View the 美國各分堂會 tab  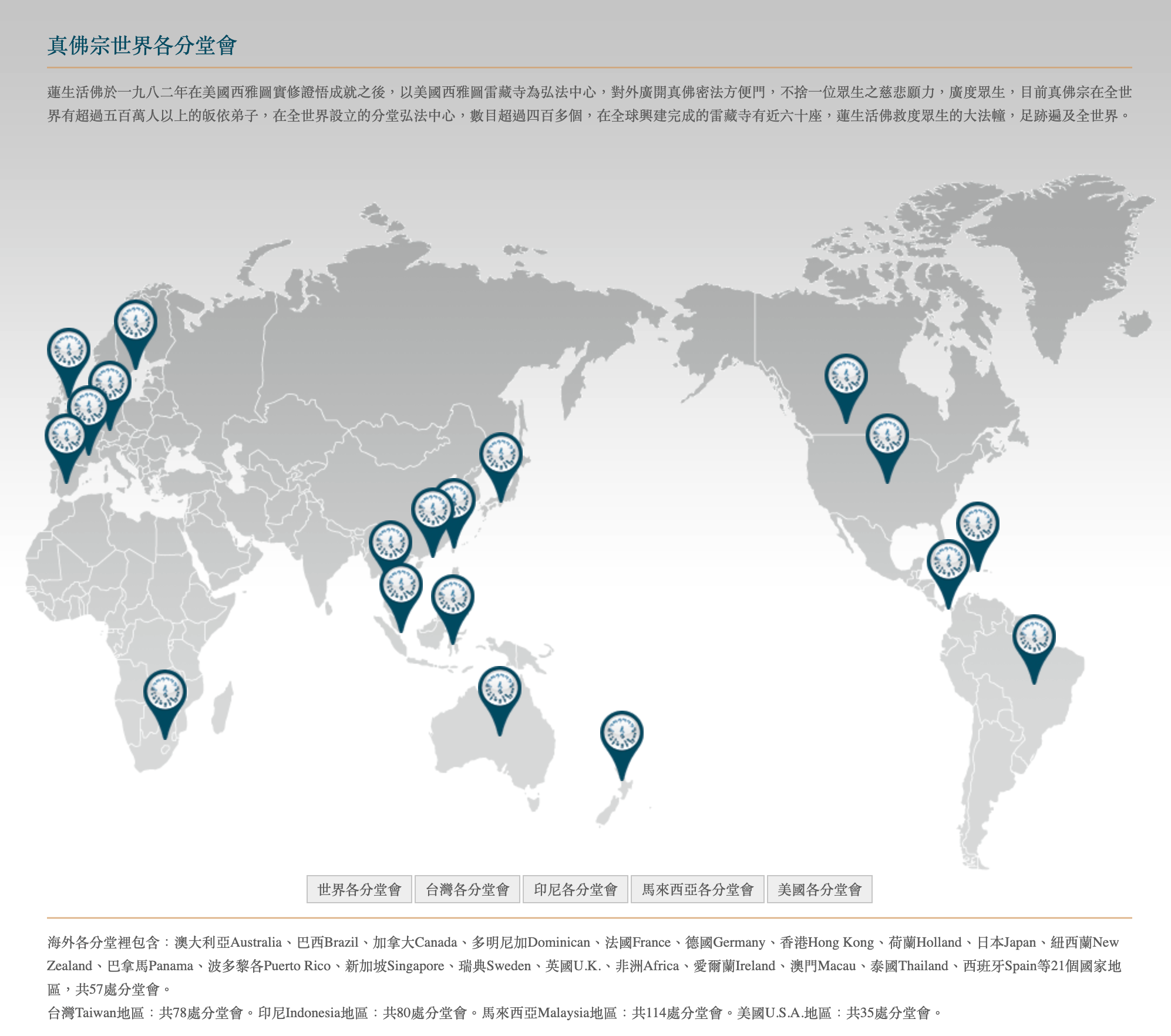[820, 889]
